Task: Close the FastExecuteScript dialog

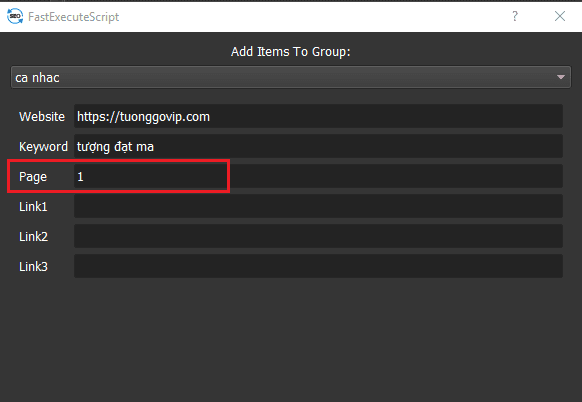Action: (x=560, y=16)
